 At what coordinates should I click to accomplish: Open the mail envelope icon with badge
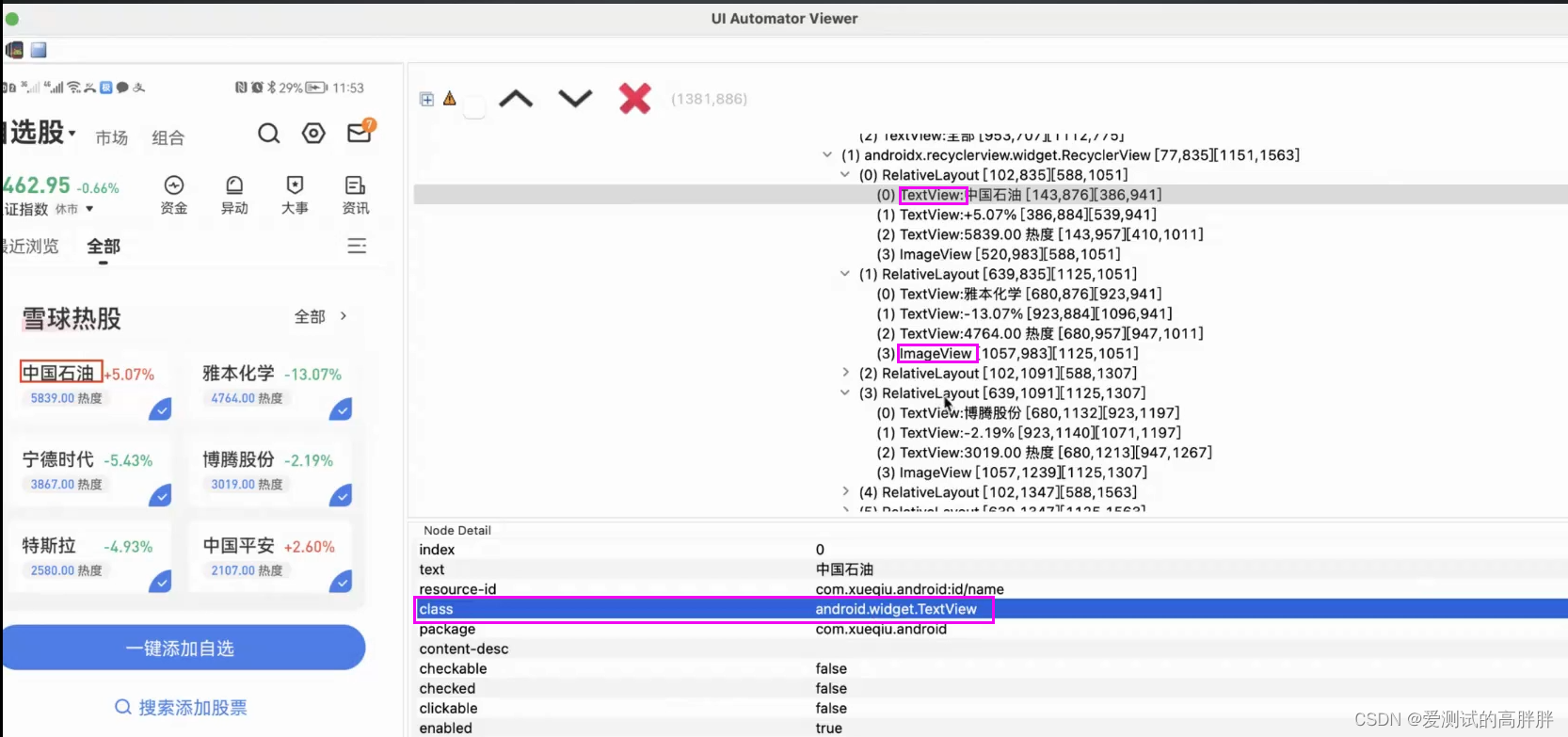[360, 132]
